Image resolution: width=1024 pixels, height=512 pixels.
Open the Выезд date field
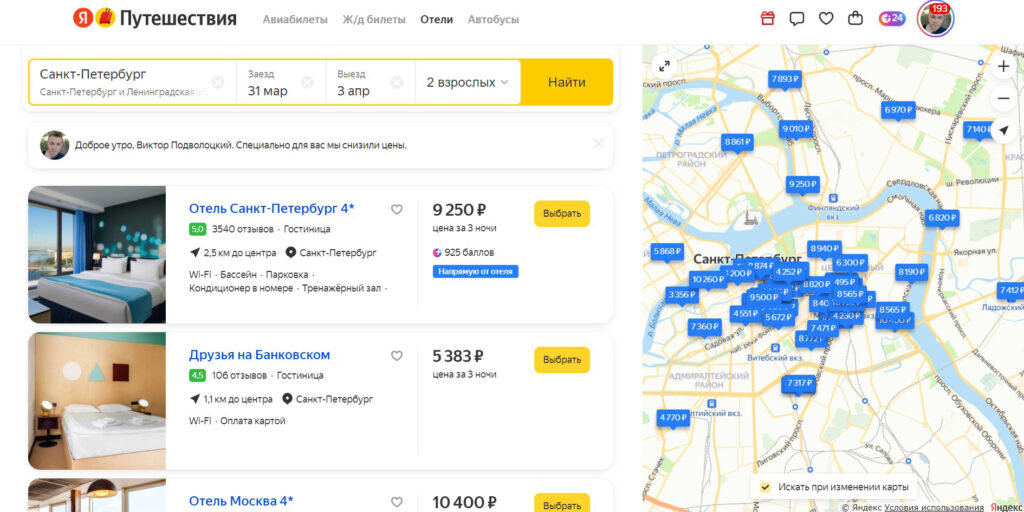pyautogui.click(x=370, y=82)
